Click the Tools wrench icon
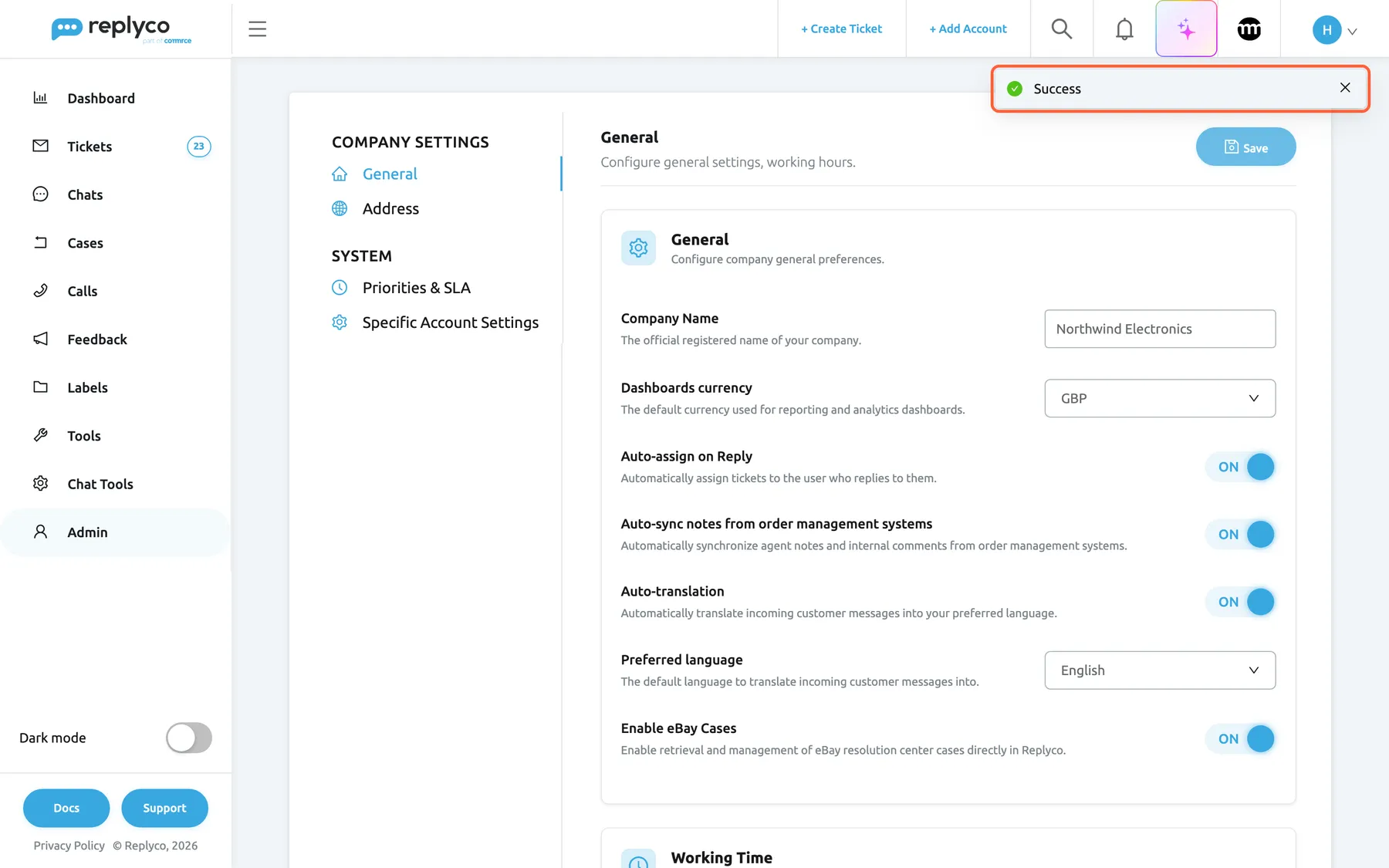1389x868 pixels. click(41, 435)
